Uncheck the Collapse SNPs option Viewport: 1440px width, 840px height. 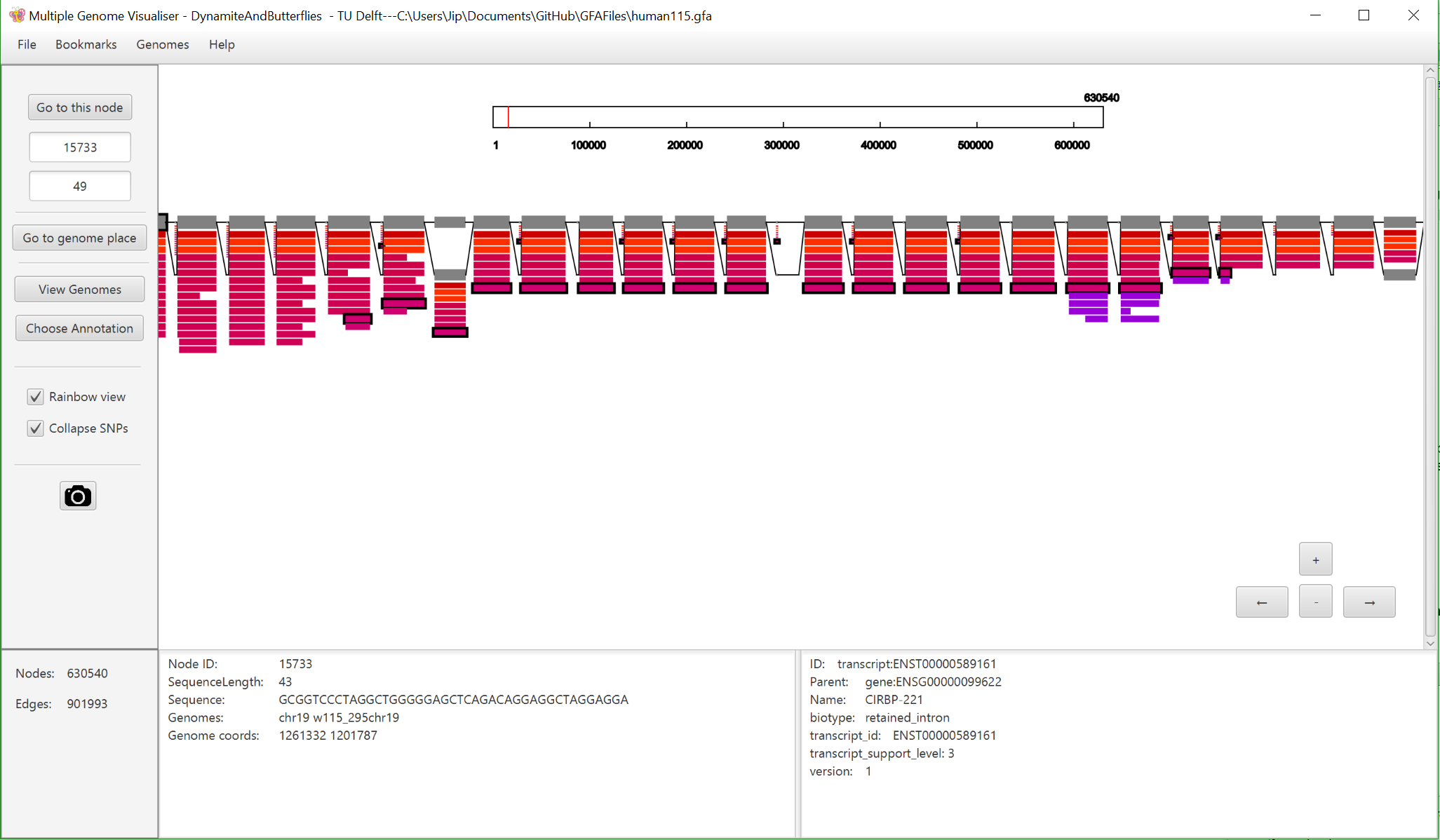coord(36,428)
